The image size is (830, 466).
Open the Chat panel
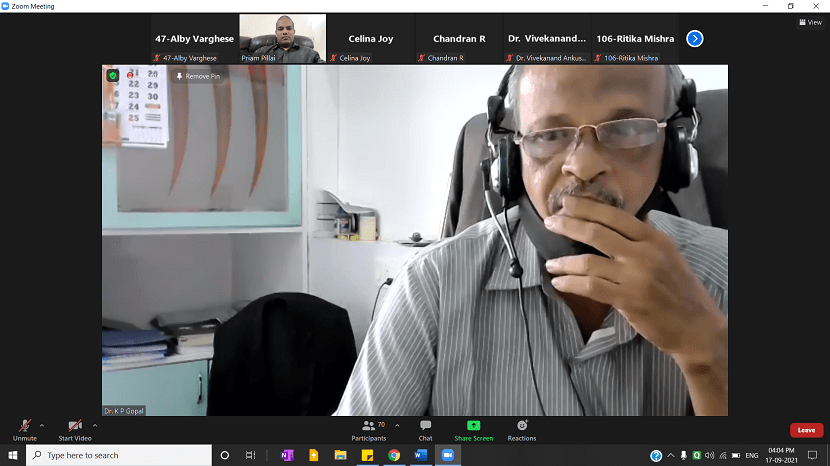point(425,428)
